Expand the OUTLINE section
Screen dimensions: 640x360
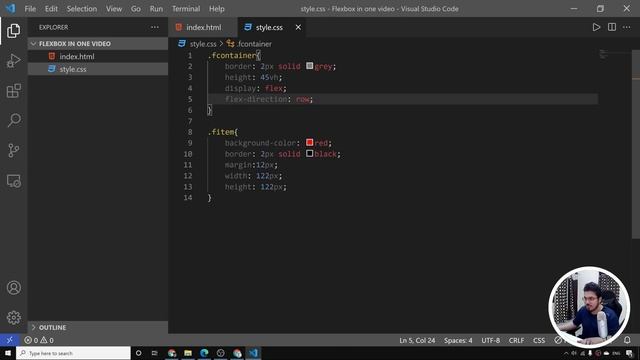[x=98, y=327]
